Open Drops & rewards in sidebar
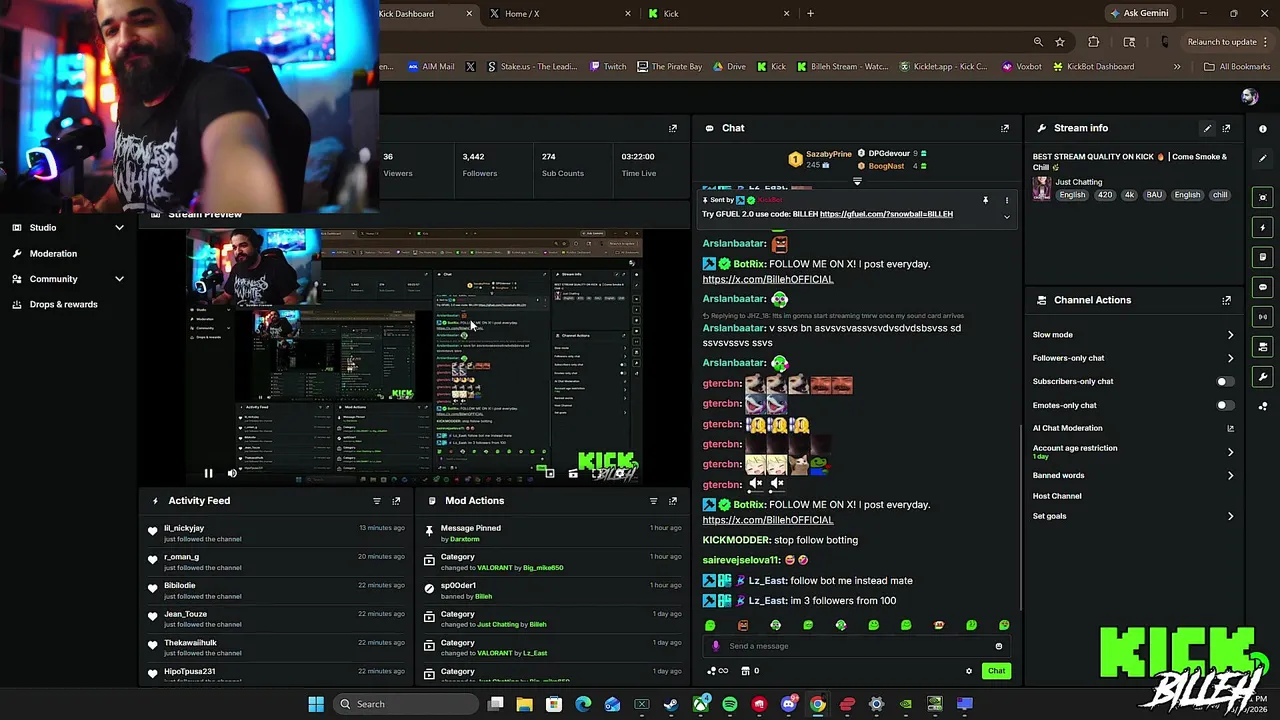 click(x=63, y=304)
